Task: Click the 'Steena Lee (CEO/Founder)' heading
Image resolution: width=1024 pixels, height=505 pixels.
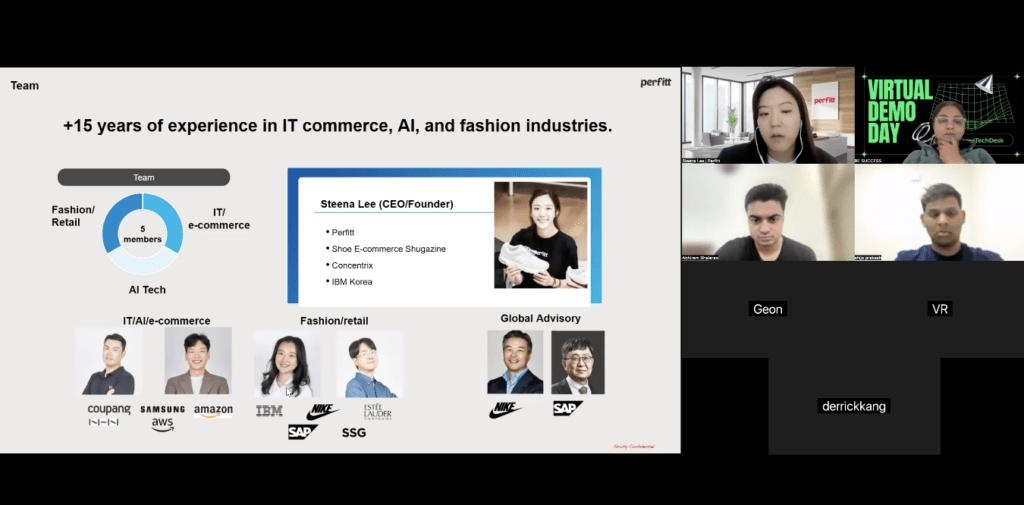Action: [x=387, y=204]
